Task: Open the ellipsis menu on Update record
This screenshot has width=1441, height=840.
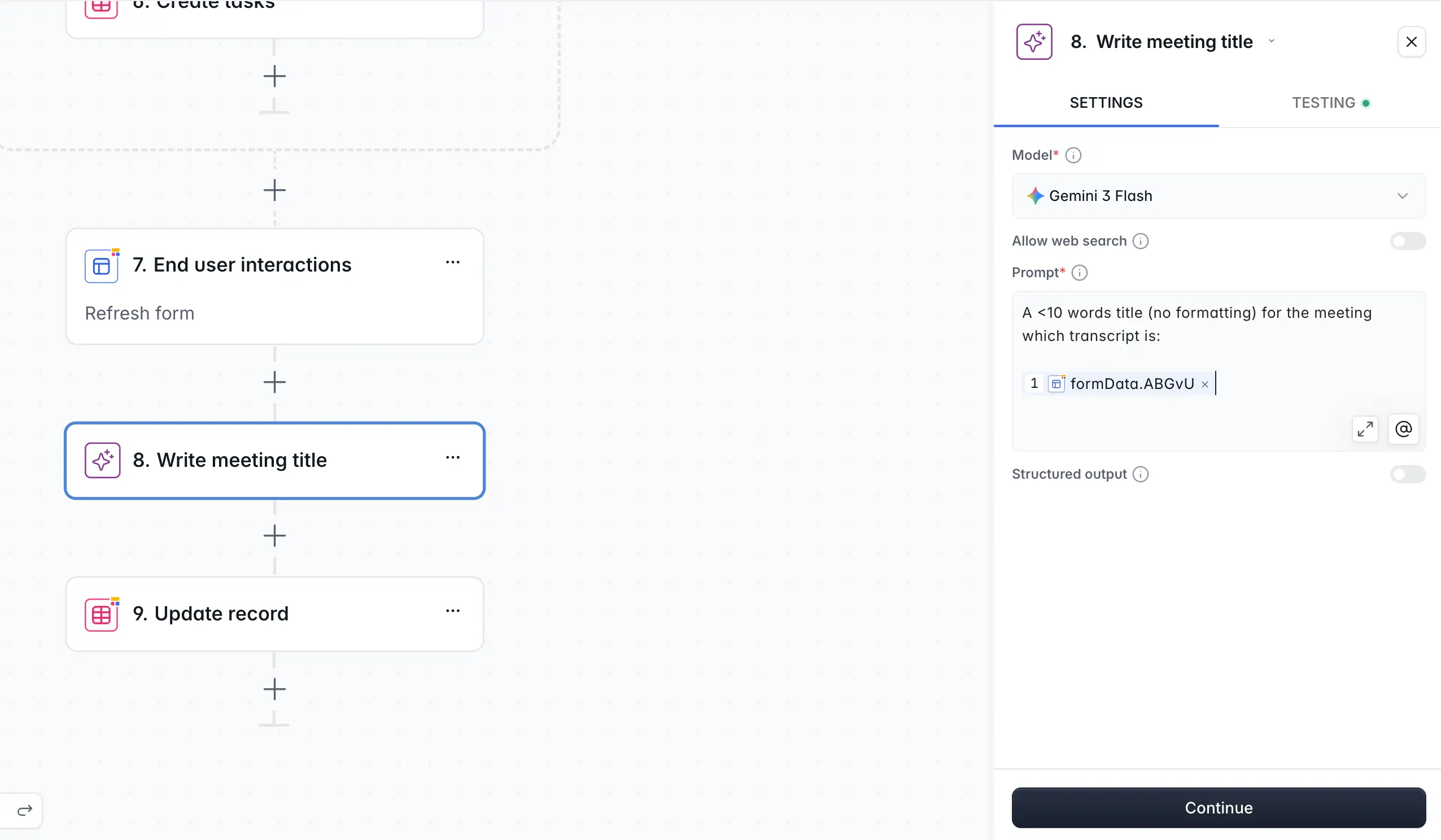Action: click(x=453, y=611)
